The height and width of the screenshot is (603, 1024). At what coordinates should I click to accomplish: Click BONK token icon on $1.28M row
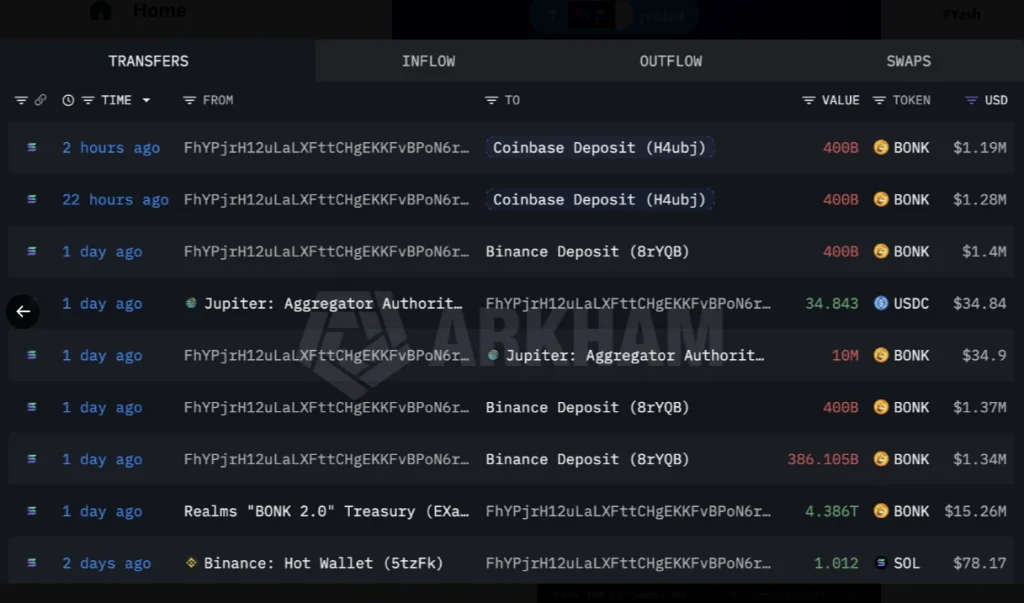click(881, 199)
